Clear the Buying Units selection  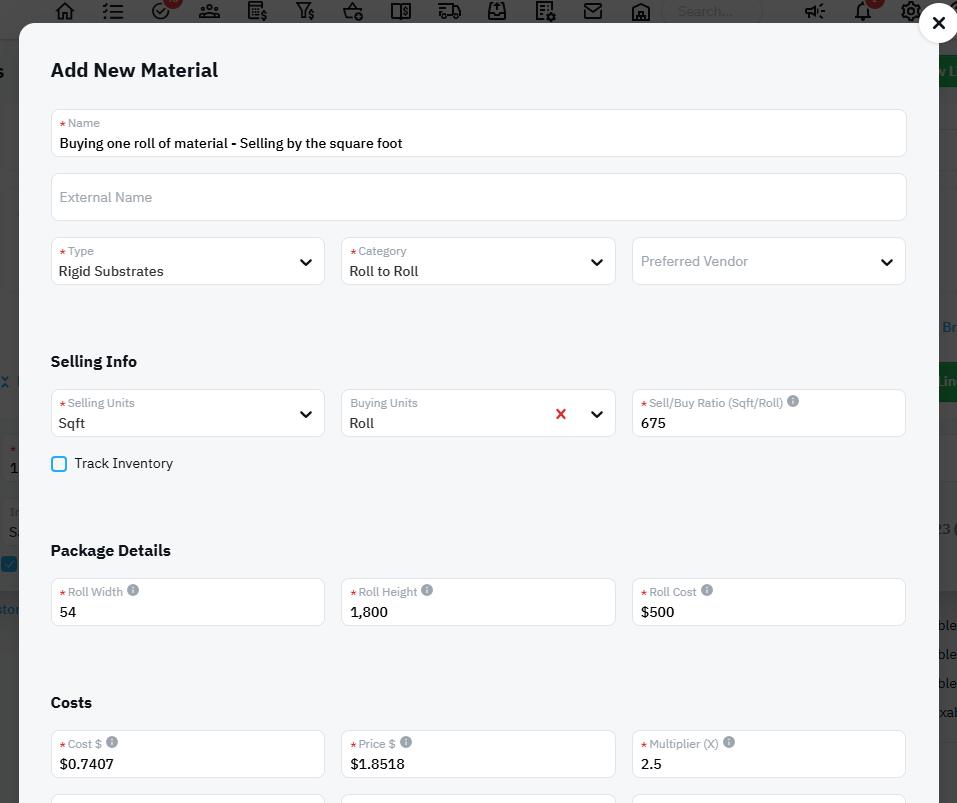click(561, 414)
